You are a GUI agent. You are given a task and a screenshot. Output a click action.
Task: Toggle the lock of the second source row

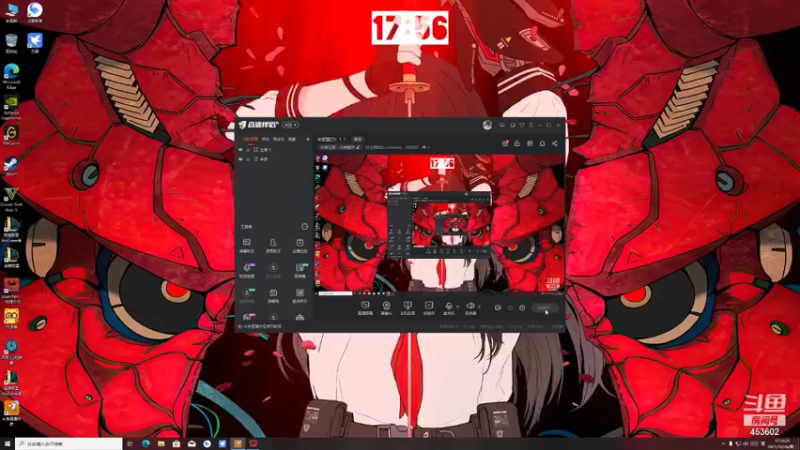click(x=248, y=159)
